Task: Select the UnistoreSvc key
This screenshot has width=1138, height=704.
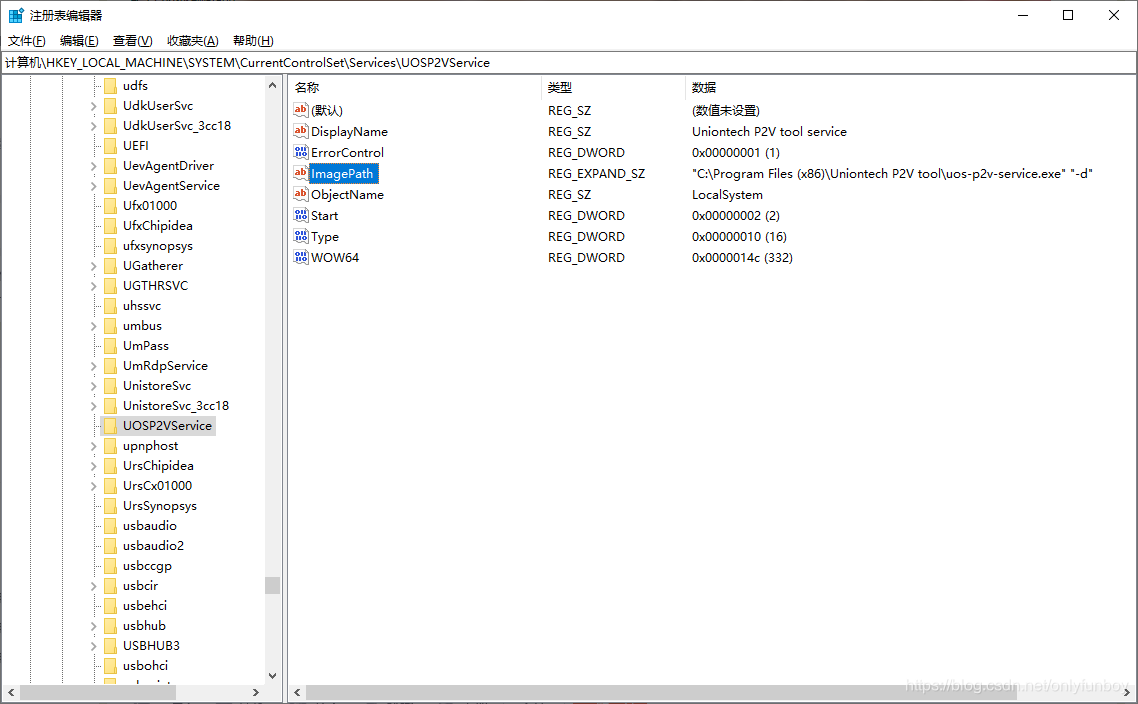Action: (x=157, y=386)
